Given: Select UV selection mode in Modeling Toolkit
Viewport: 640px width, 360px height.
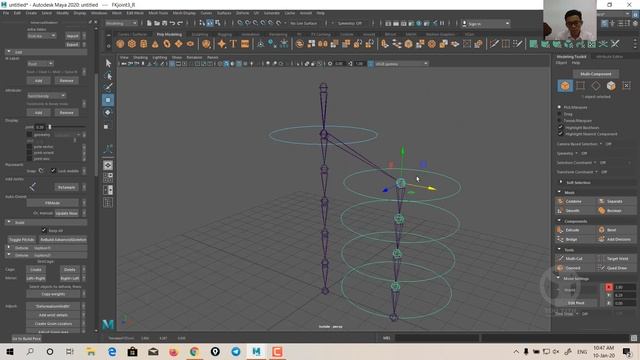Looking at the screenshot, I should click(x=626, y=86).
